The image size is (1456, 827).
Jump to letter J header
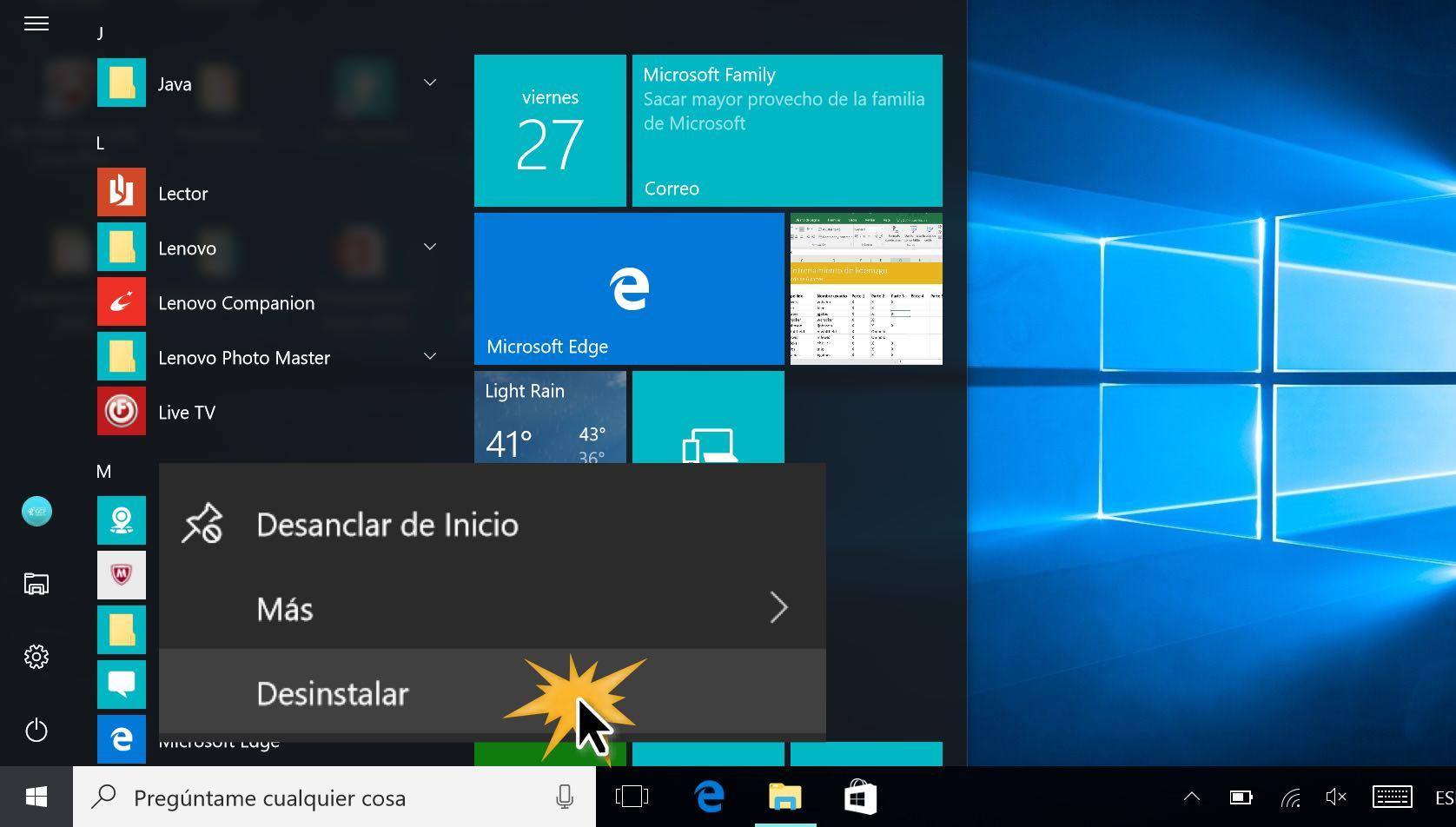tap(100, 32)
